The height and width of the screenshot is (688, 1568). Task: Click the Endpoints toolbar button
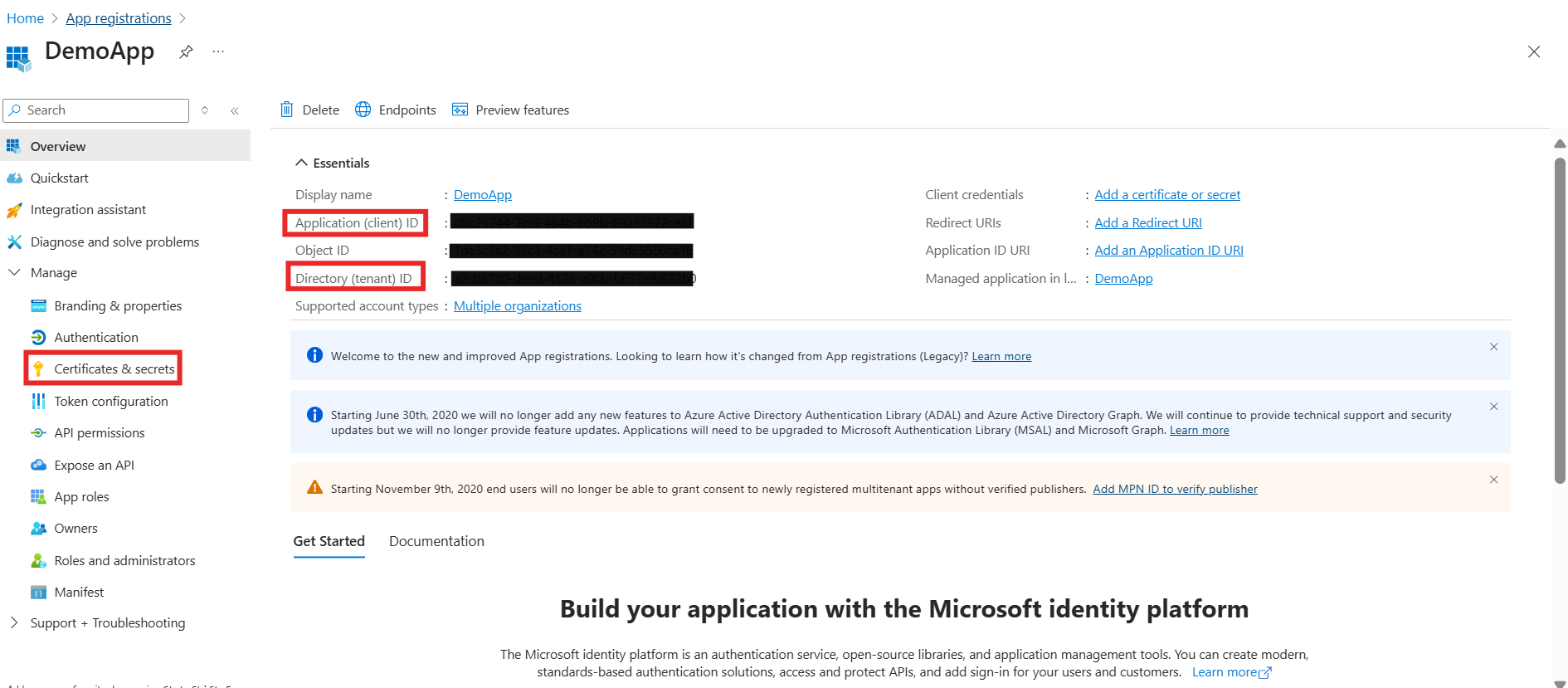pyautogui.click(x=396, y=110)
